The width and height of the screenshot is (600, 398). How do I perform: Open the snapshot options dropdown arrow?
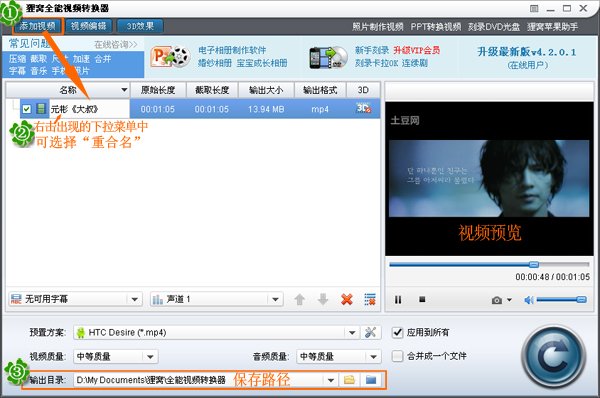point(509,300)
